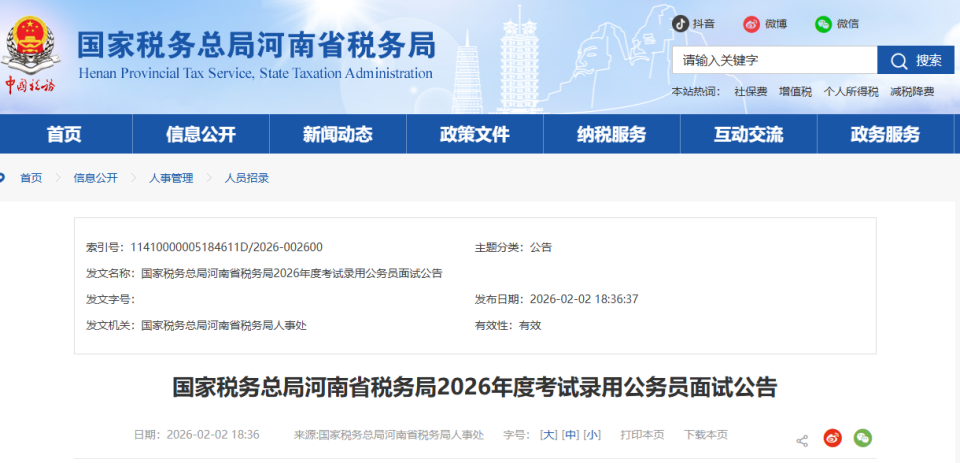This screenshot has width=960, height=463.
Task: Click hot keyword 增值税
Action: point(795,92)
